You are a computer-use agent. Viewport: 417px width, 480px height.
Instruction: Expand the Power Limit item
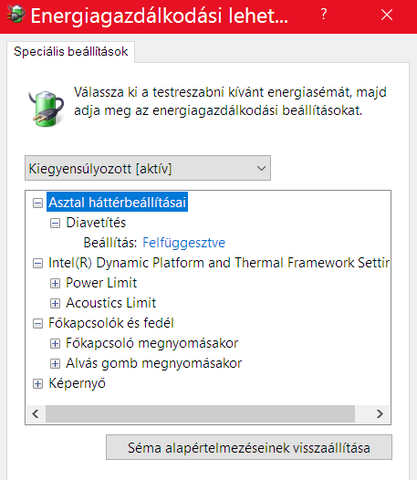(x=55, y=283)
